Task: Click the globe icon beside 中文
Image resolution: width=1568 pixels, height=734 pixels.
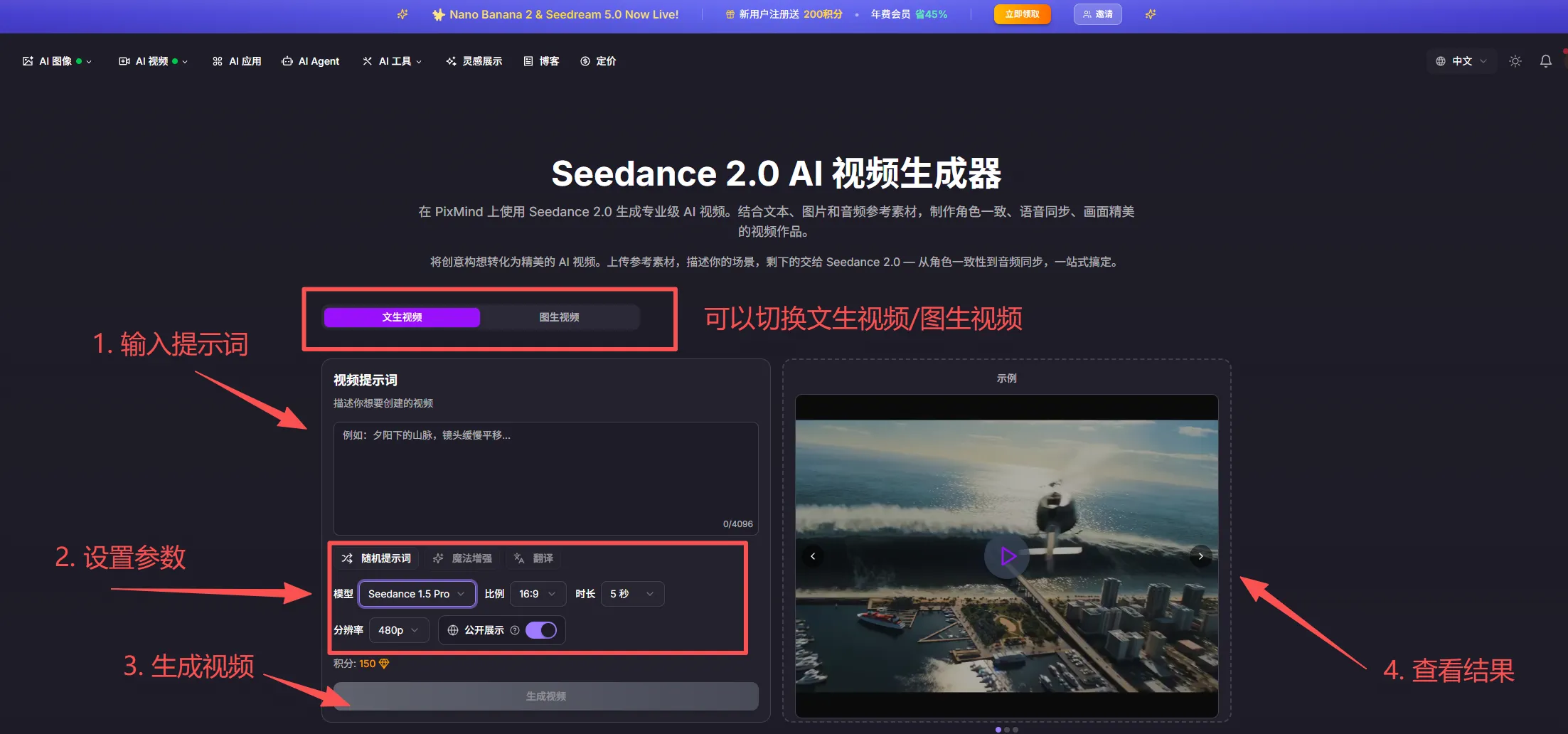Action: pos(1441,61)
